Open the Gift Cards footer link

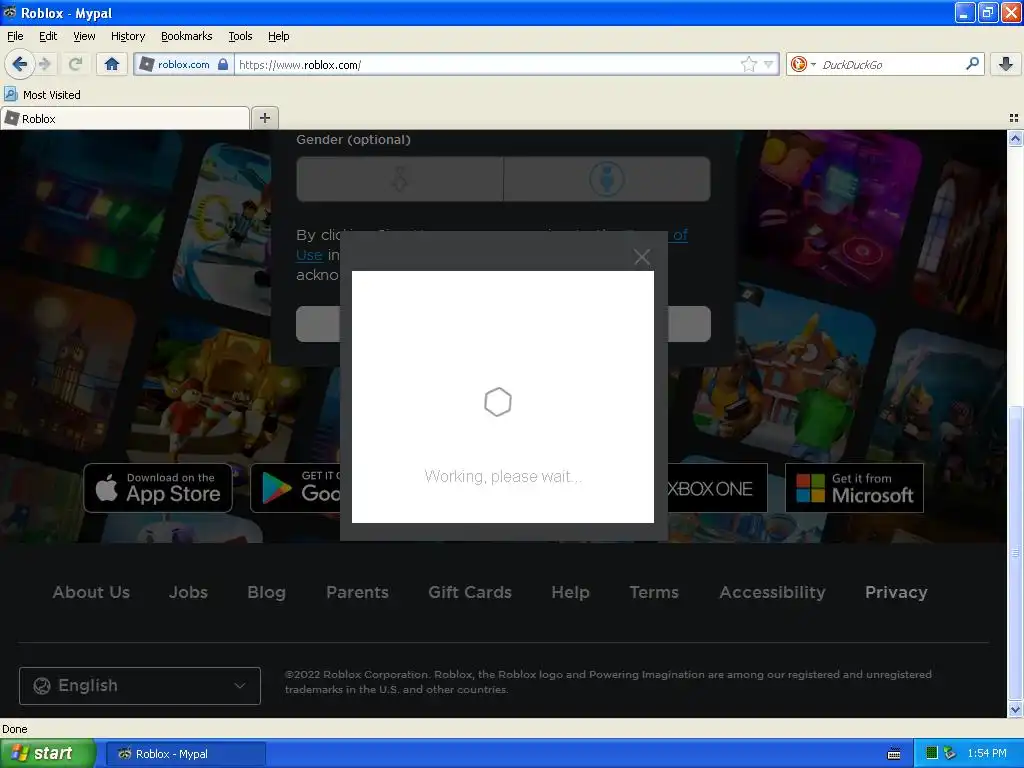pos(470,592)
